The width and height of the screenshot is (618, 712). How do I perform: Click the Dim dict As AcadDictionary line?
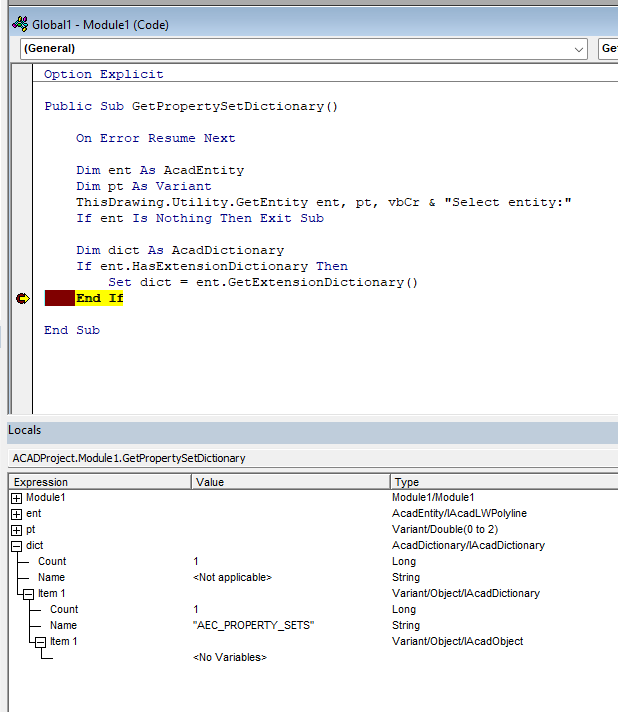[x=180, y=250]
